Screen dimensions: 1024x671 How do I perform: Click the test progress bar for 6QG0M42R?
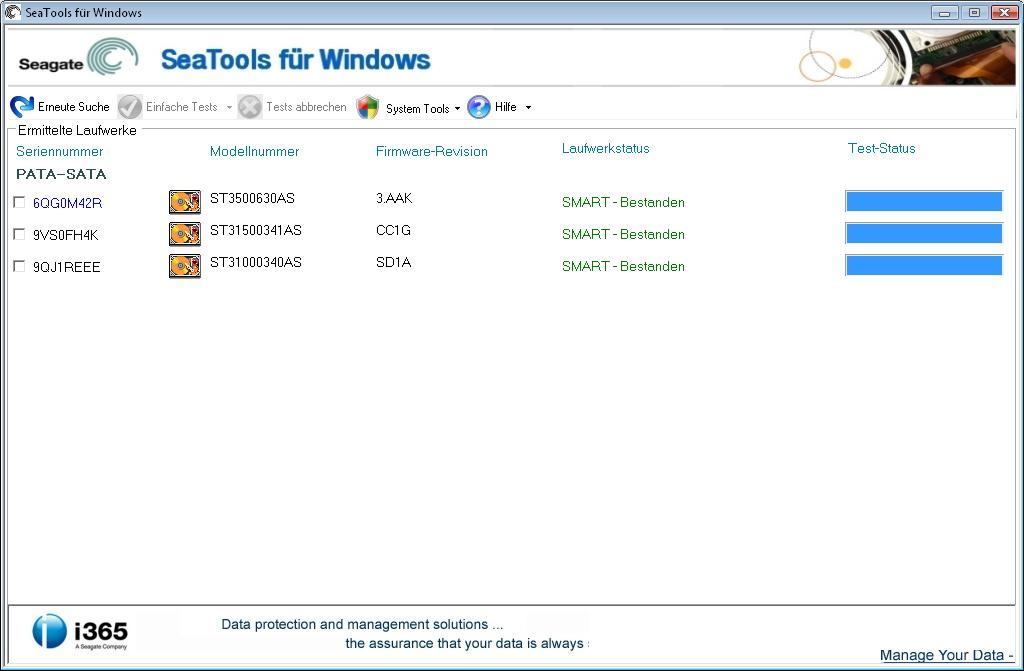coord(923,201)
